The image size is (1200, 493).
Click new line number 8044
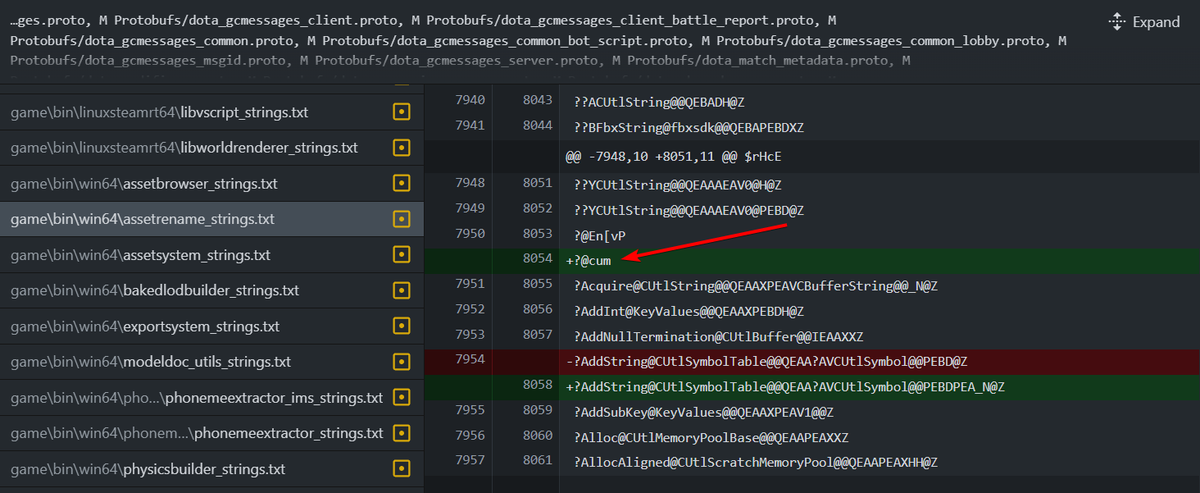pyautogui.click(x=537, y=127)
